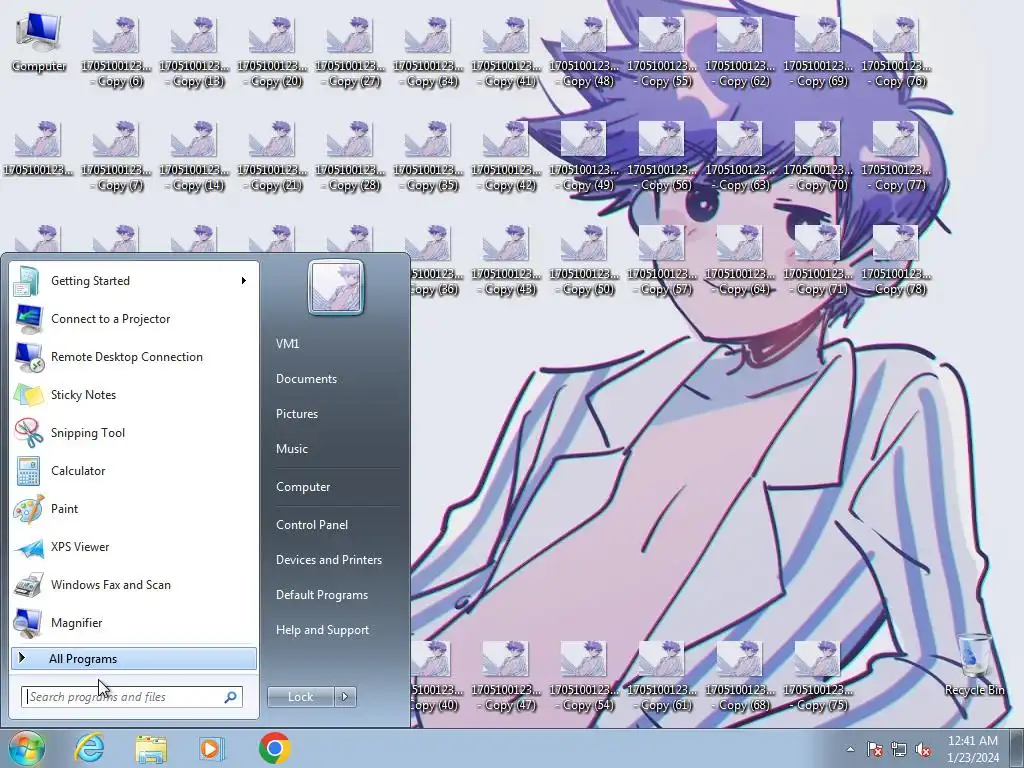Open Devices and Printers
Screen dimensions: 1024x768
[x=329, y=560]
